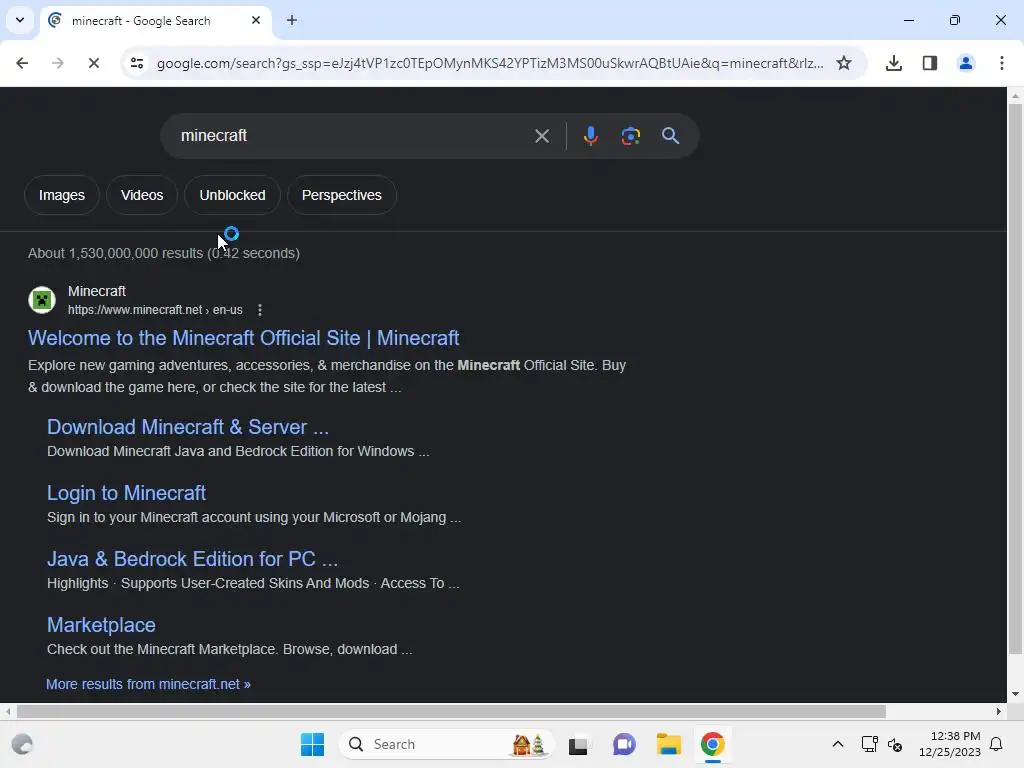Close the minecraft Google Search tab

pyautogui.click(x=256, y=20)
